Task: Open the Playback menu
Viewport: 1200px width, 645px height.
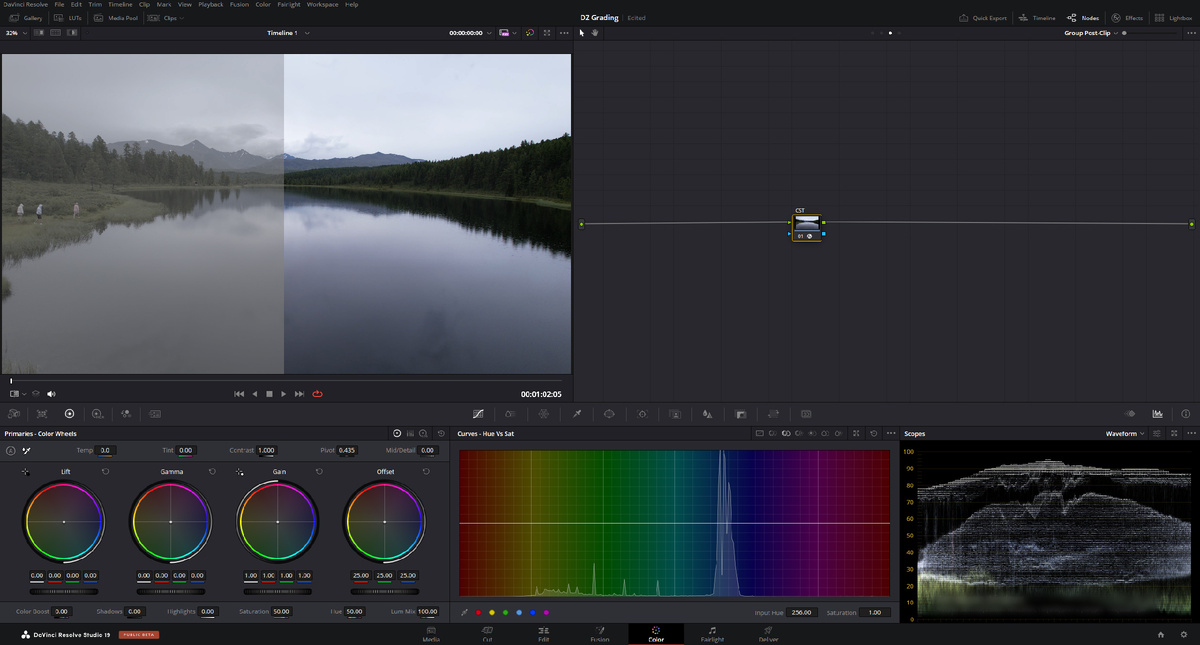Action: point(210,4)
